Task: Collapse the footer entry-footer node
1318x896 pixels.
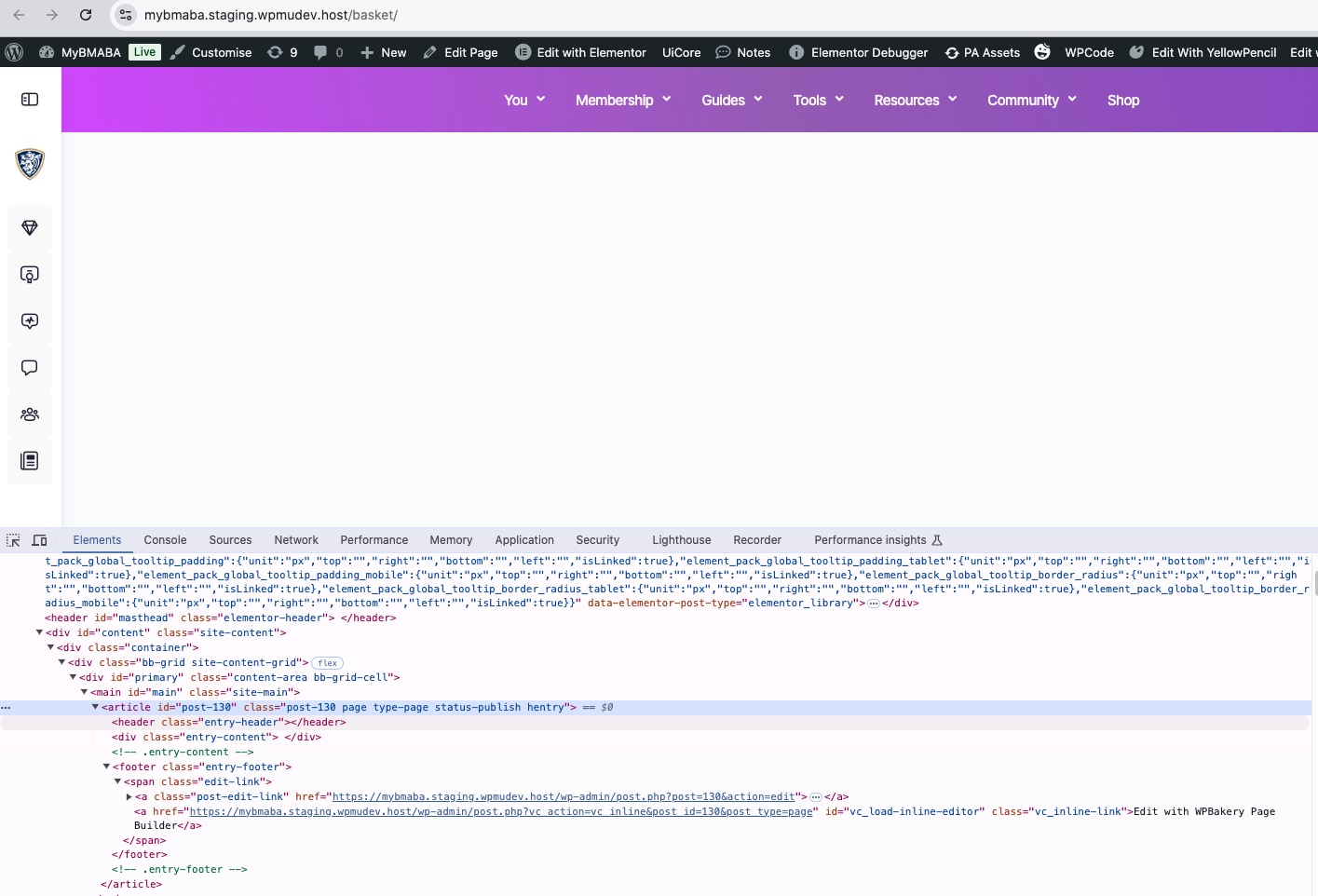Action: [106, 767]
